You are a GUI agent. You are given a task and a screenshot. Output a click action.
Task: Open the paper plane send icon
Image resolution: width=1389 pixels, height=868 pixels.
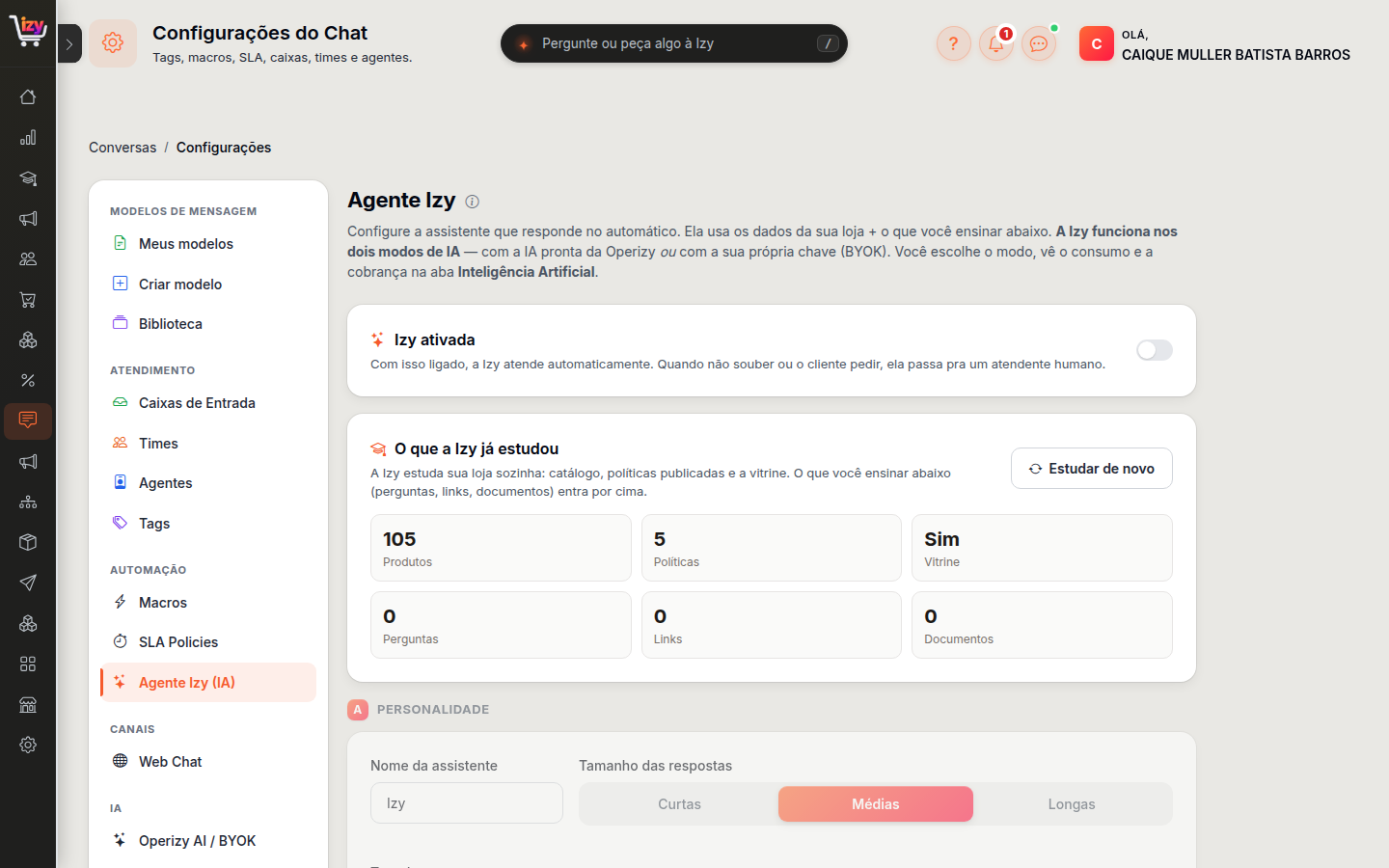pos(28,583)
